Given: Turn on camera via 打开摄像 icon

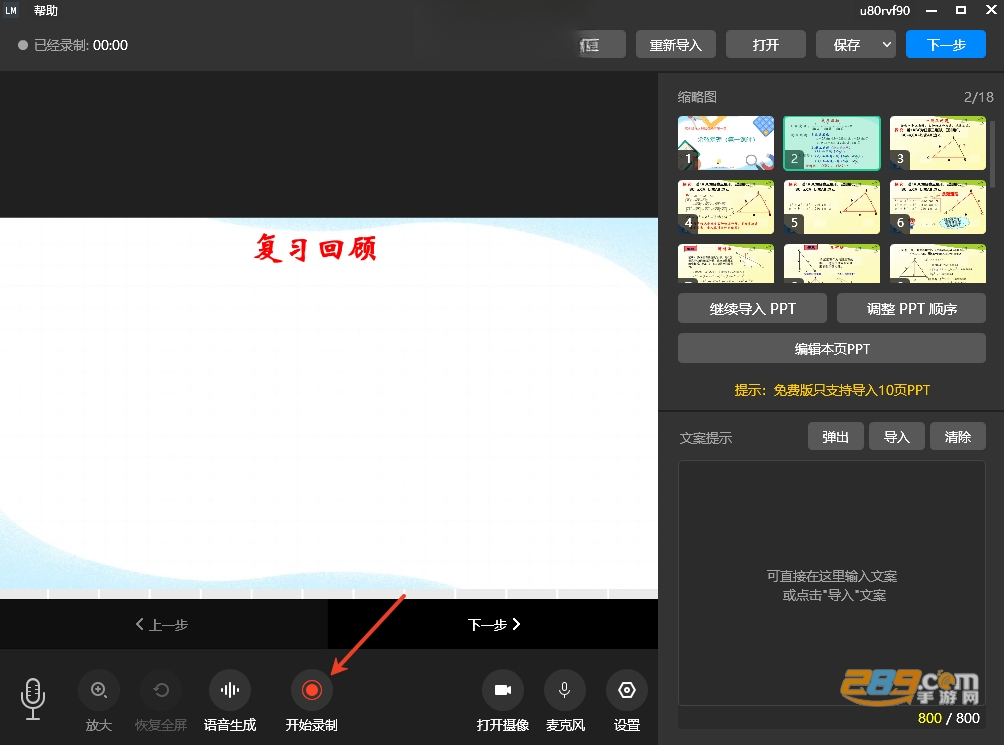Looking at the screenshot, I should 503,690.
